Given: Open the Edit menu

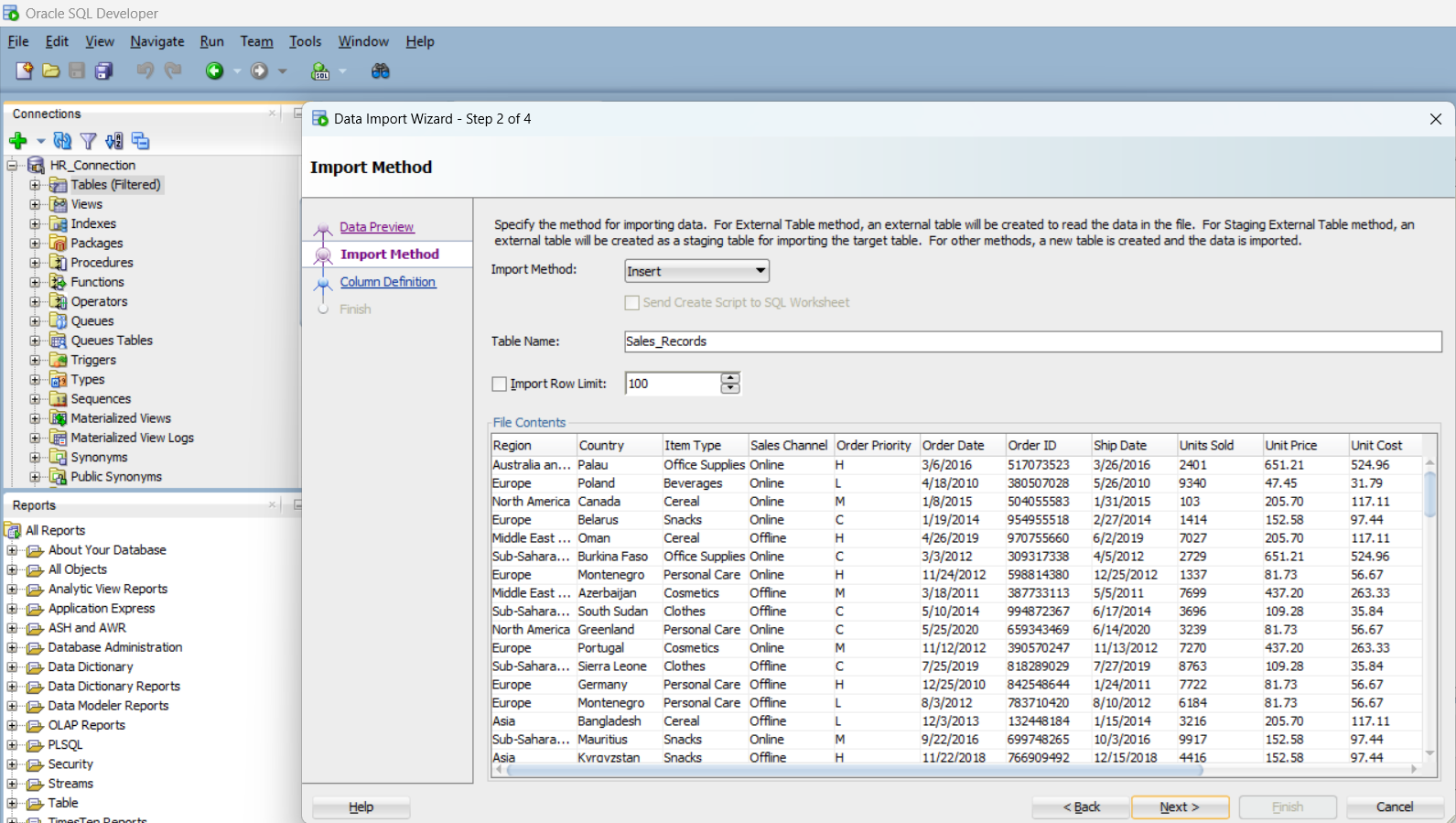Looking at the screenshot, I should 57,41.
